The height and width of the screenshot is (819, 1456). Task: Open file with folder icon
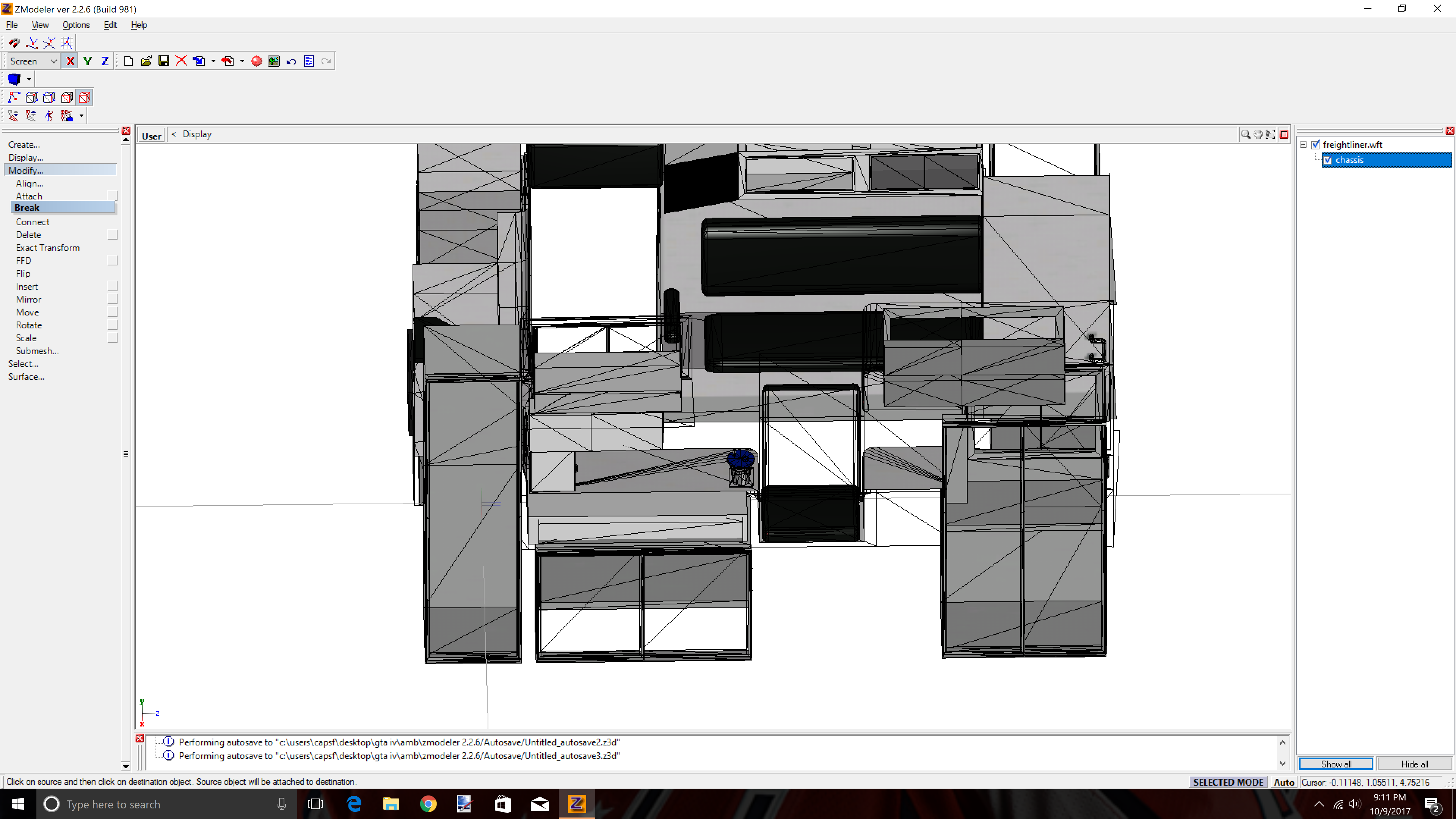point(146,61)
